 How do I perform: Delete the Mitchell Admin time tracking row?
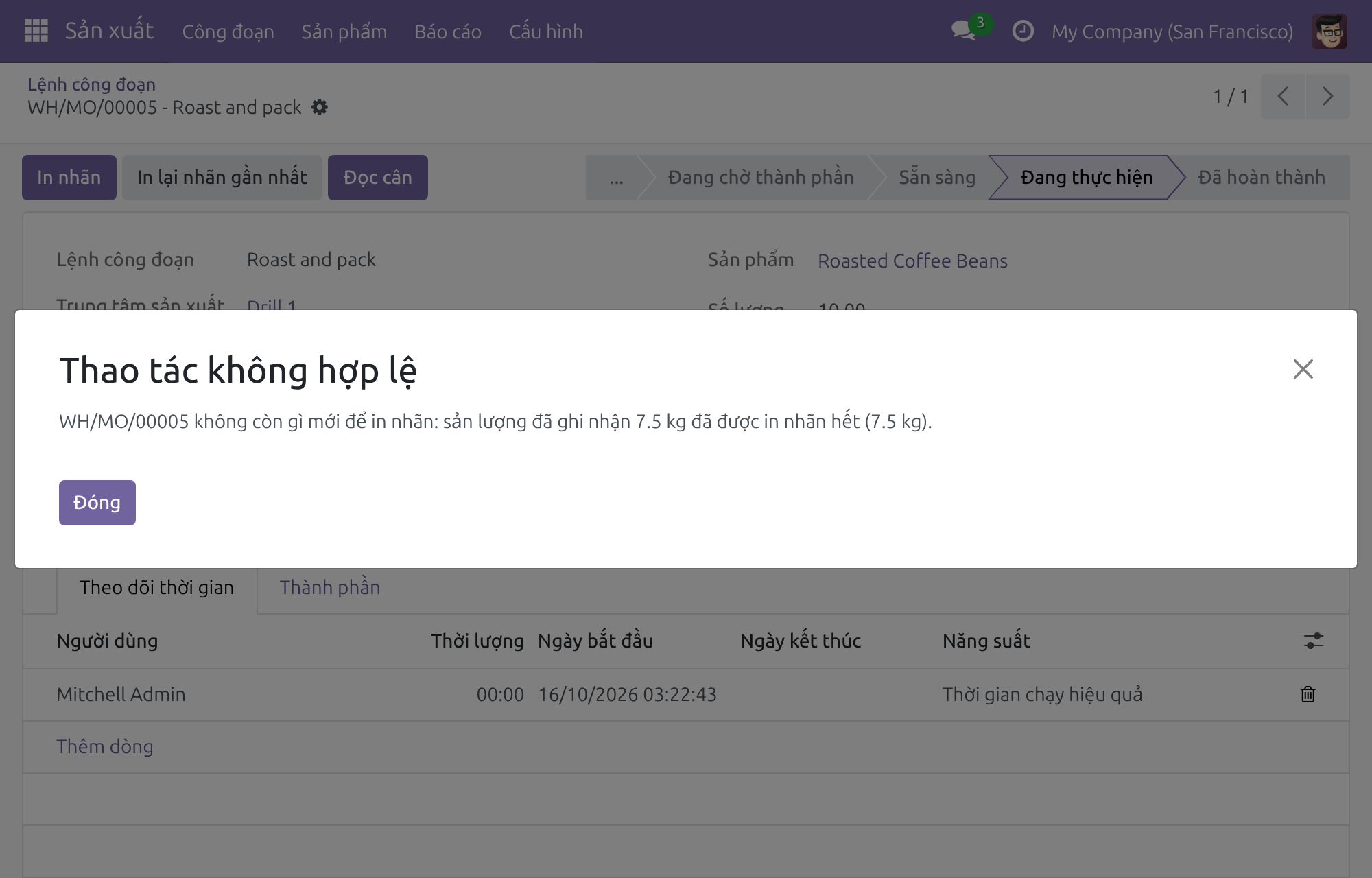[x=1308, y=694]
